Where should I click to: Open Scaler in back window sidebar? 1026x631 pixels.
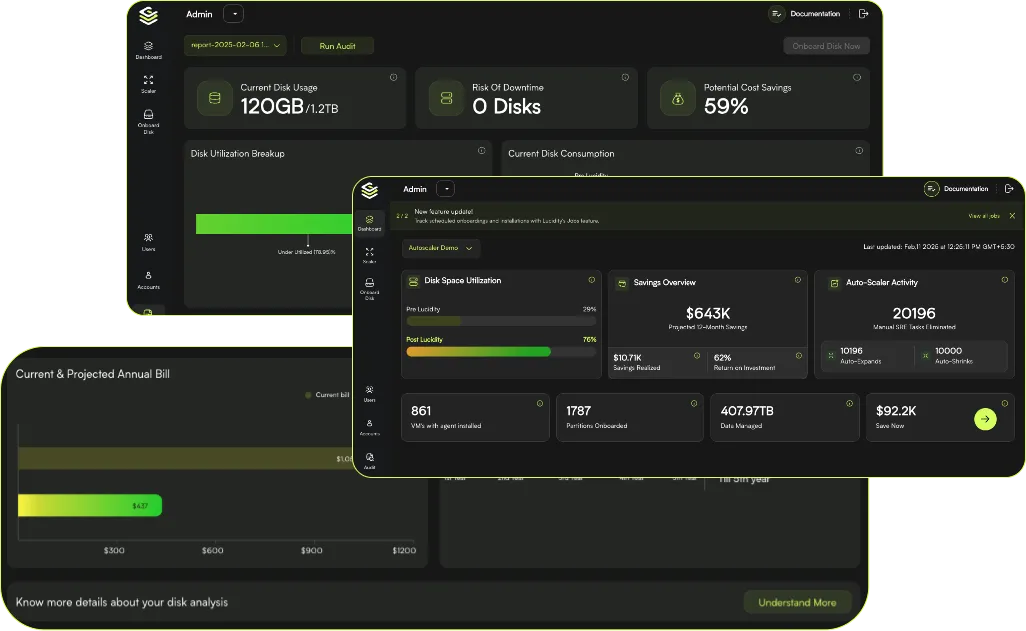149,84
